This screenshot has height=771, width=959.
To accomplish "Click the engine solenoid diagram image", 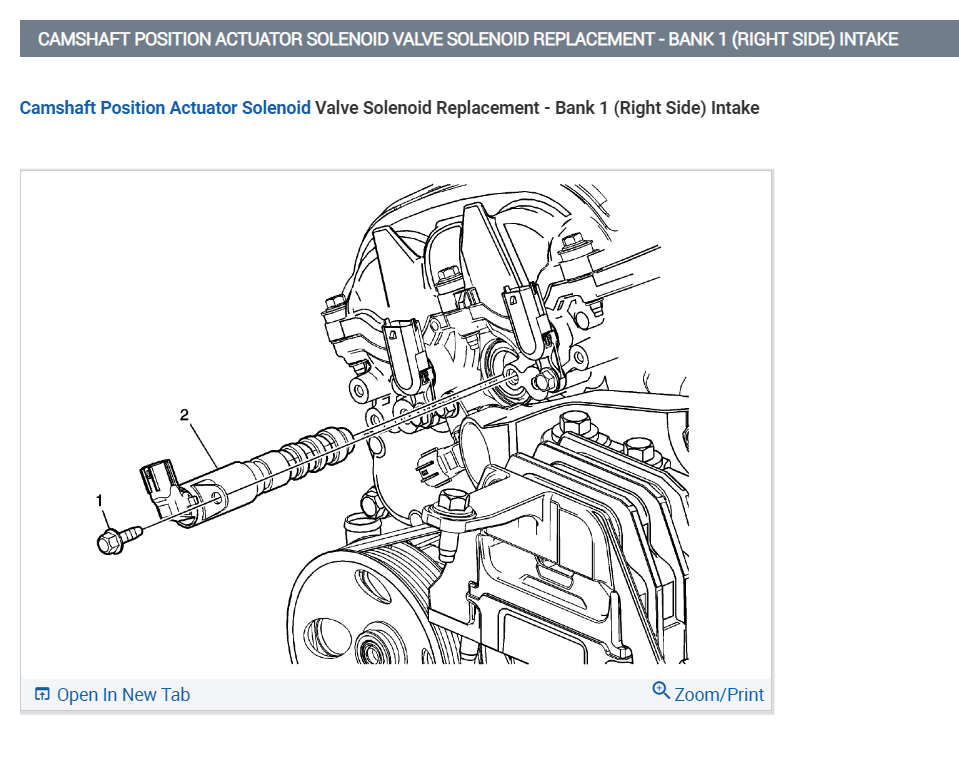I will click(396, 424).
